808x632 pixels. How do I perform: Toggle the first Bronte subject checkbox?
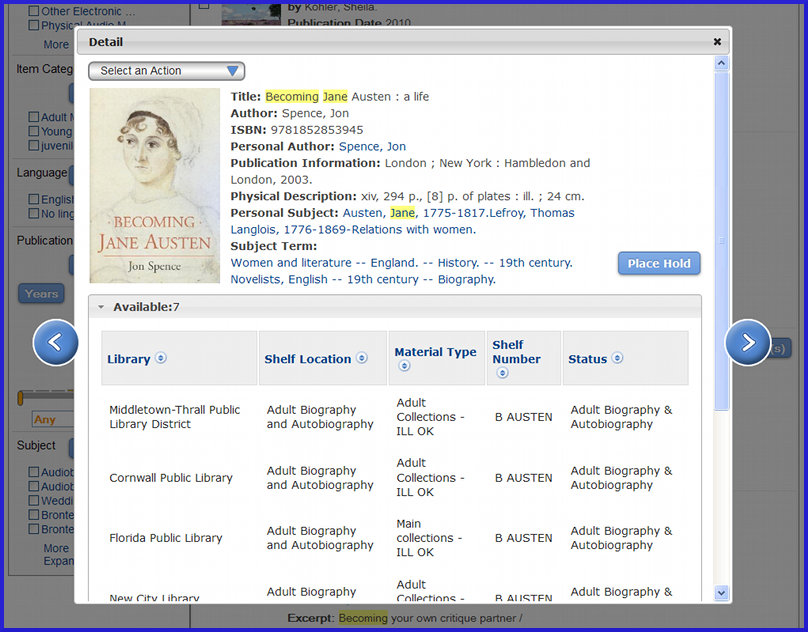pos(34,515)
